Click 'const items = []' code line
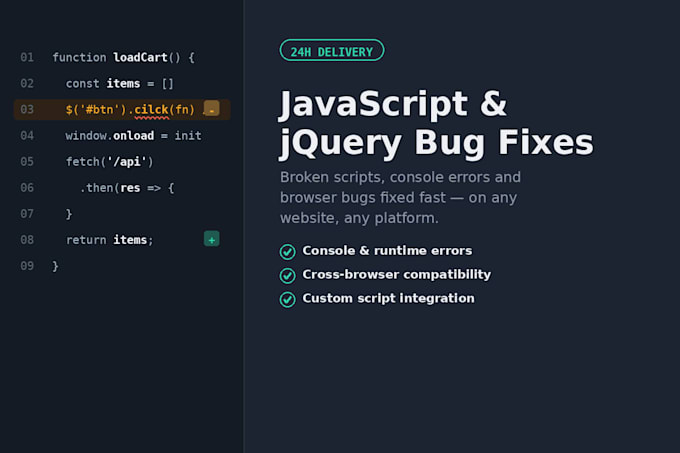680x453 pixels. coord(120,84)
